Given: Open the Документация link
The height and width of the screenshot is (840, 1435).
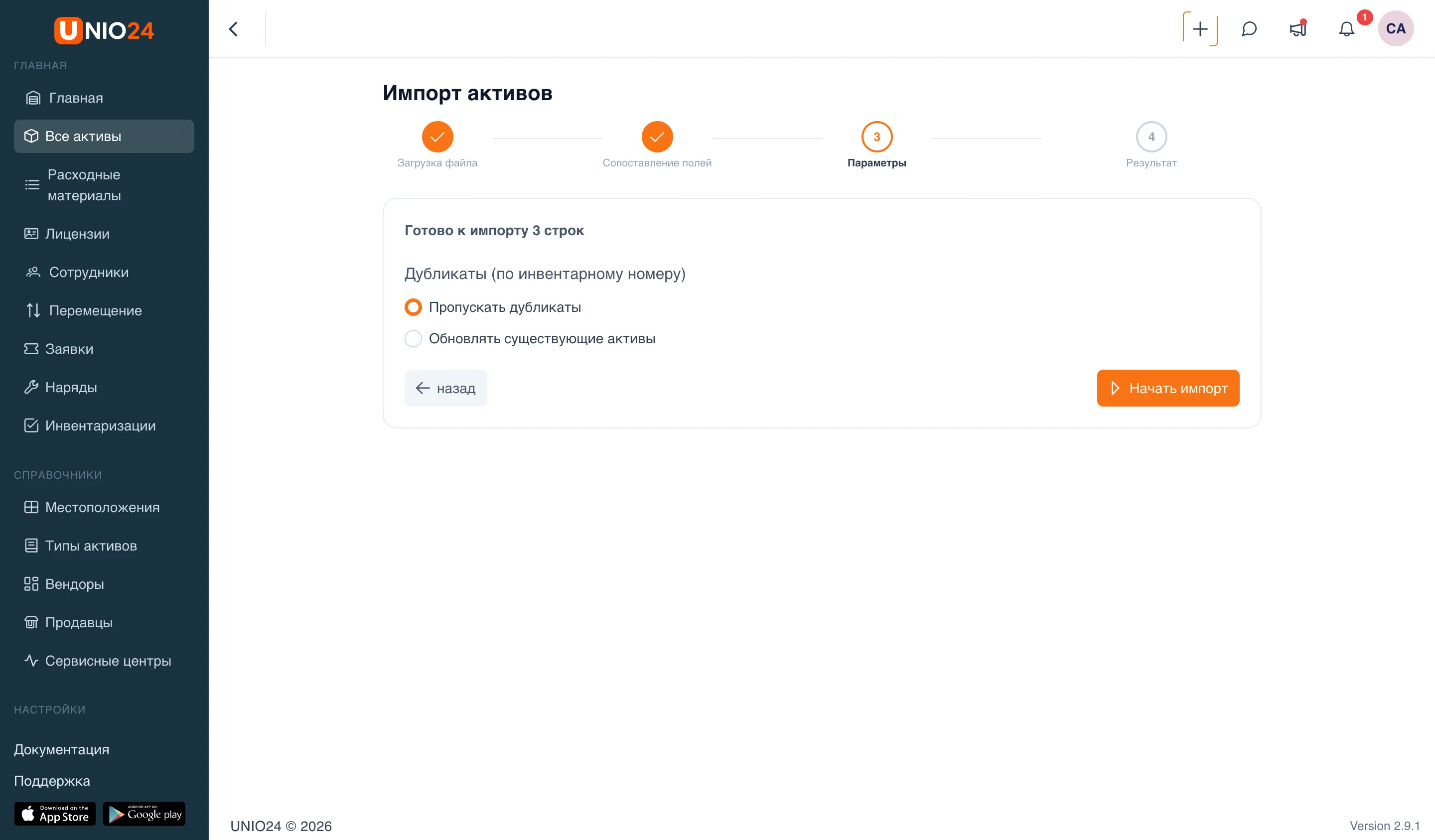Looking at the screenshot, I should (x=61, y=749).
